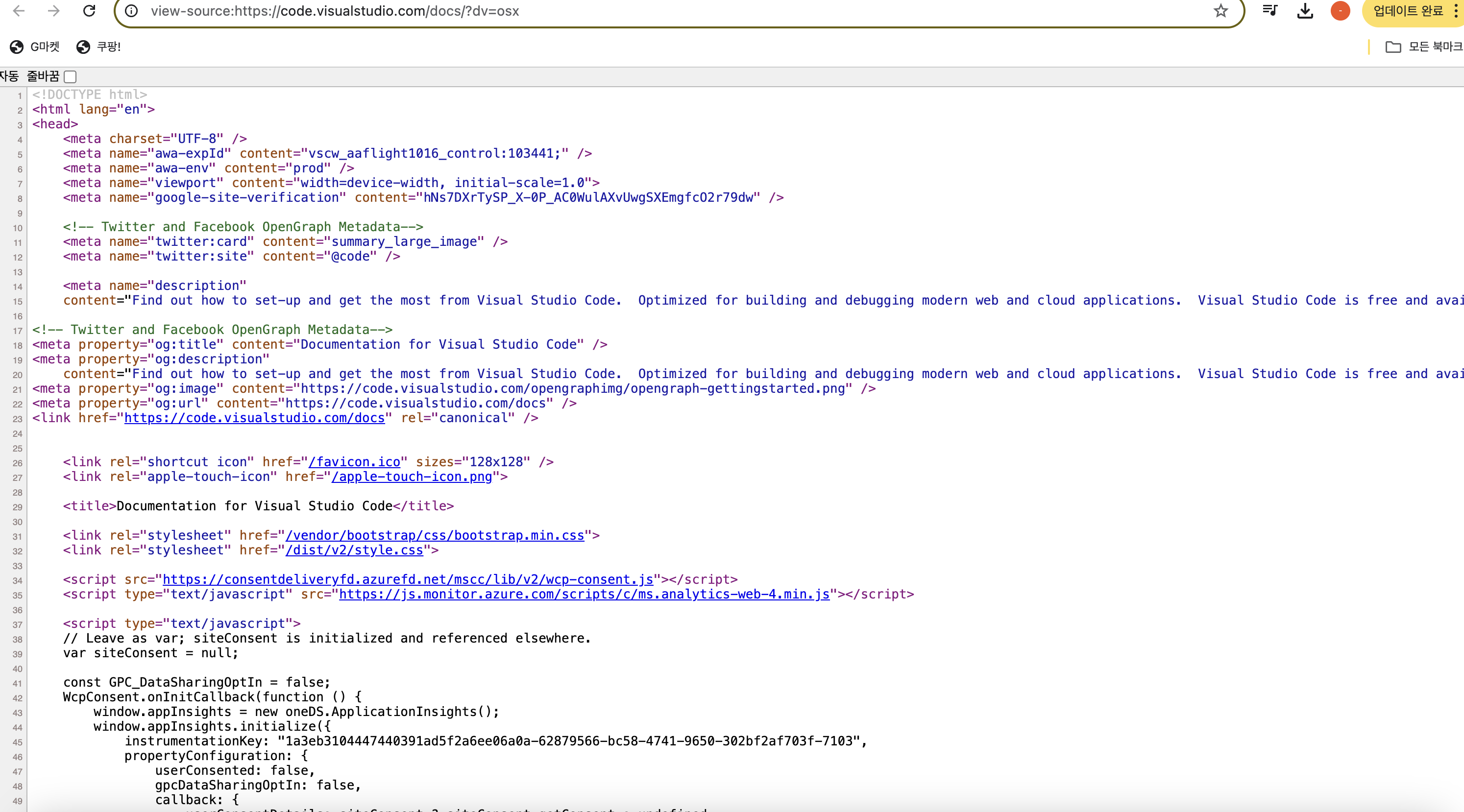Open the 모든 북마크 folder
The height and width of the screenshot is (812, 1464).
pos(1424,47)
